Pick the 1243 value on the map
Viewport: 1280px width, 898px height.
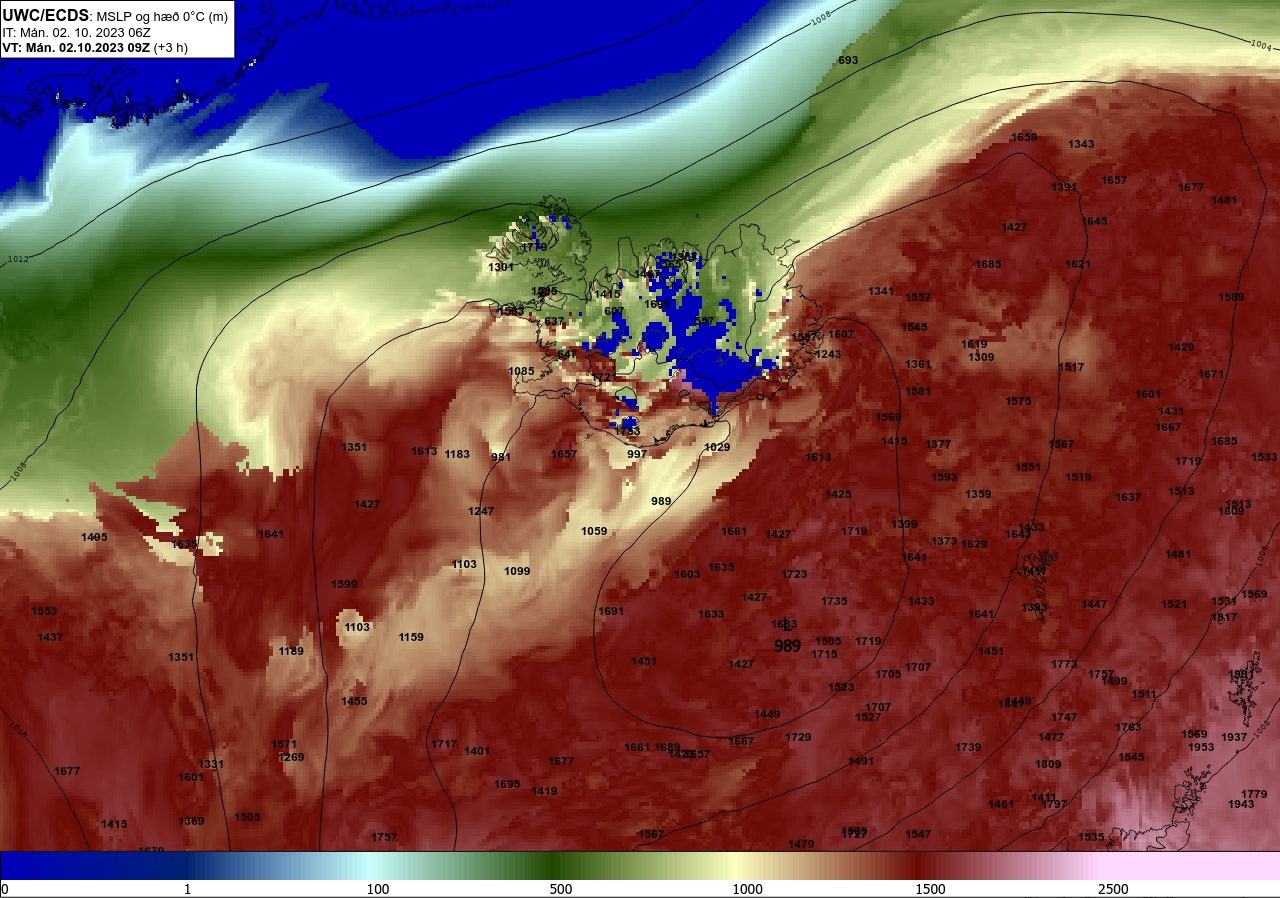pos(828,354)
